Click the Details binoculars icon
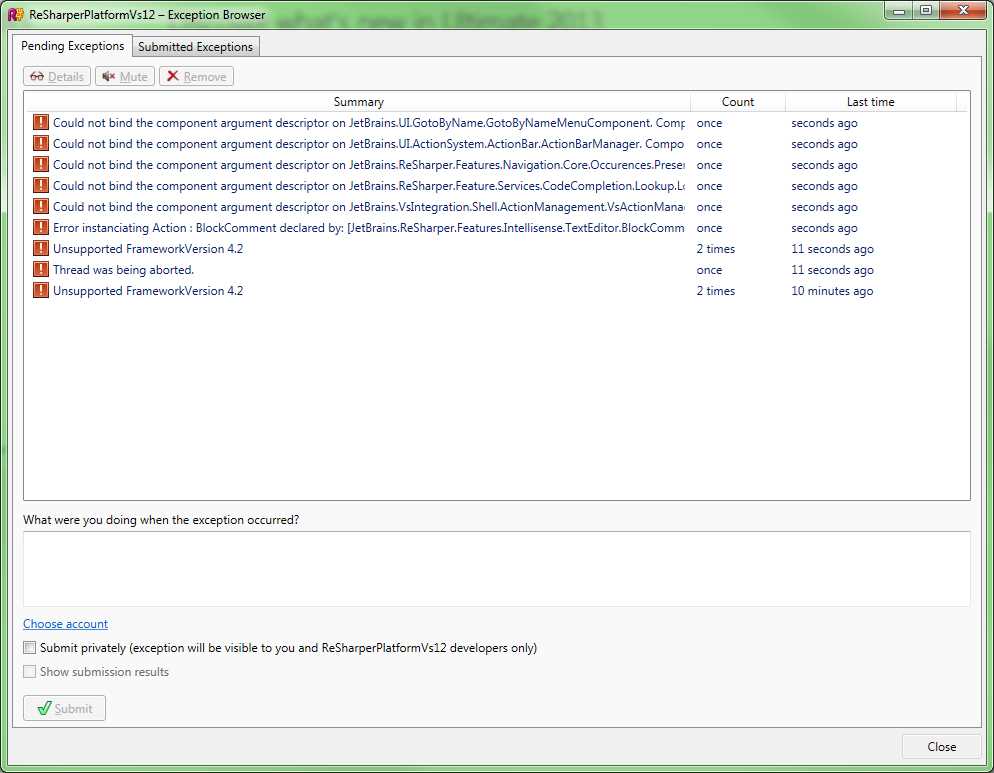994x773 pixels. 39,76
